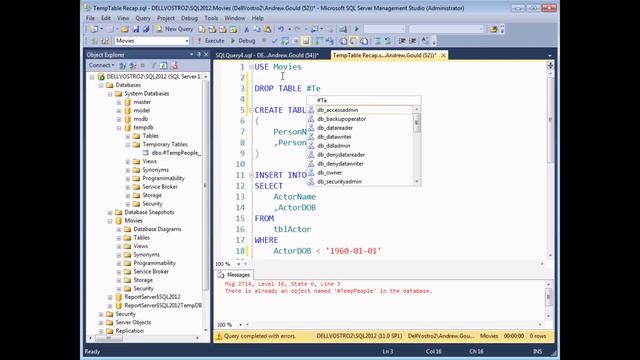Click the Refresh icon in Object Explorer toolbar
This screenshot has width=640, height=360.
[163, 65]
